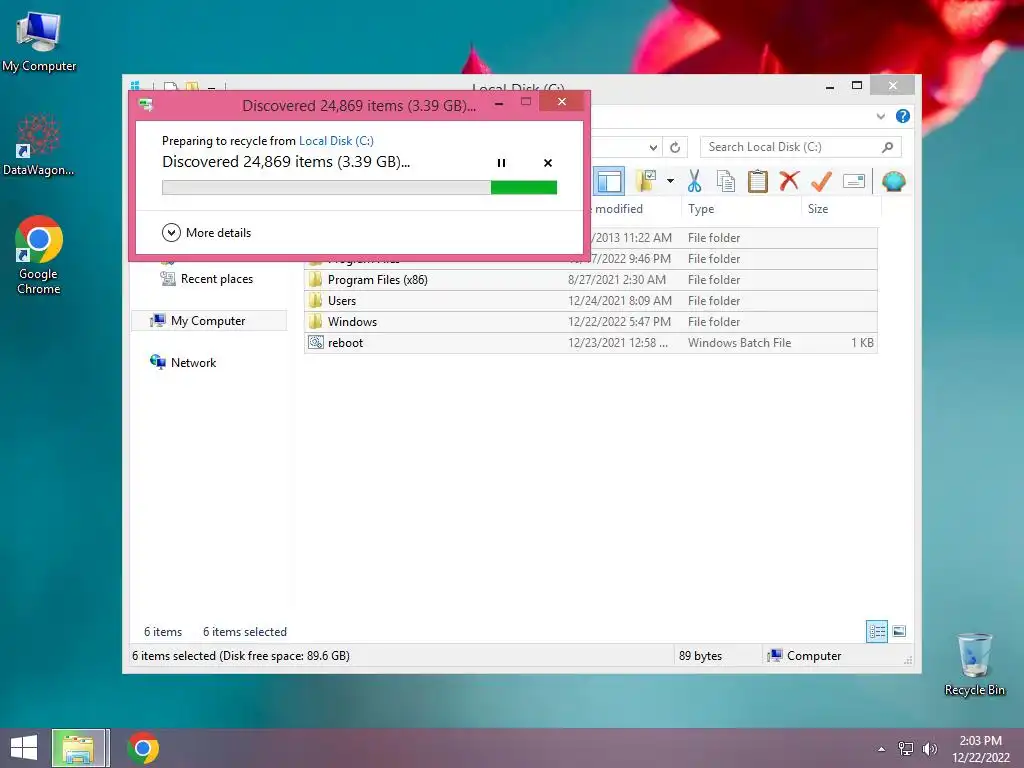Click File Explorer taskbar button
This screenshot has width=1024, height=768.
pos(79,748)
